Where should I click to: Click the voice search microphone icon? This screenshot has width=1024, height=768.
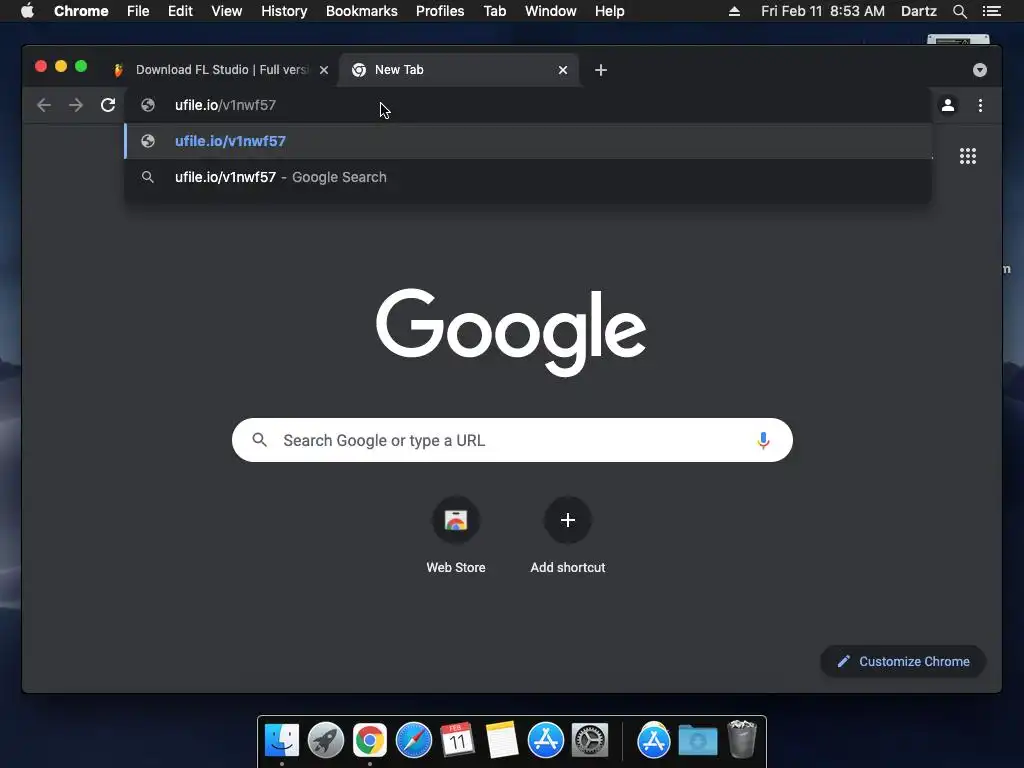763,440
